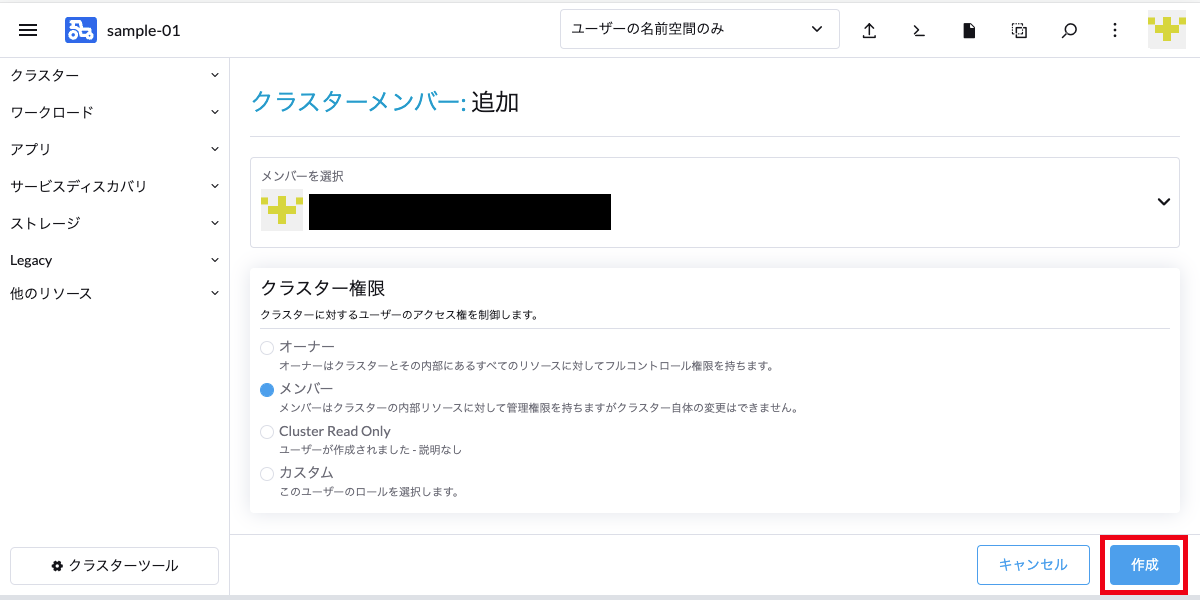Select the カスタム radio option
This screenshot has width=1200, height=600.
click(267, 474)
